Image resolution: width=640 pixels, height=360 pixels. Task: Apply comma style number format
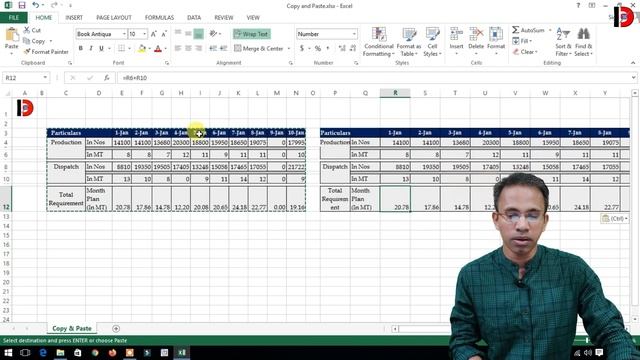[x=328, y=49]
